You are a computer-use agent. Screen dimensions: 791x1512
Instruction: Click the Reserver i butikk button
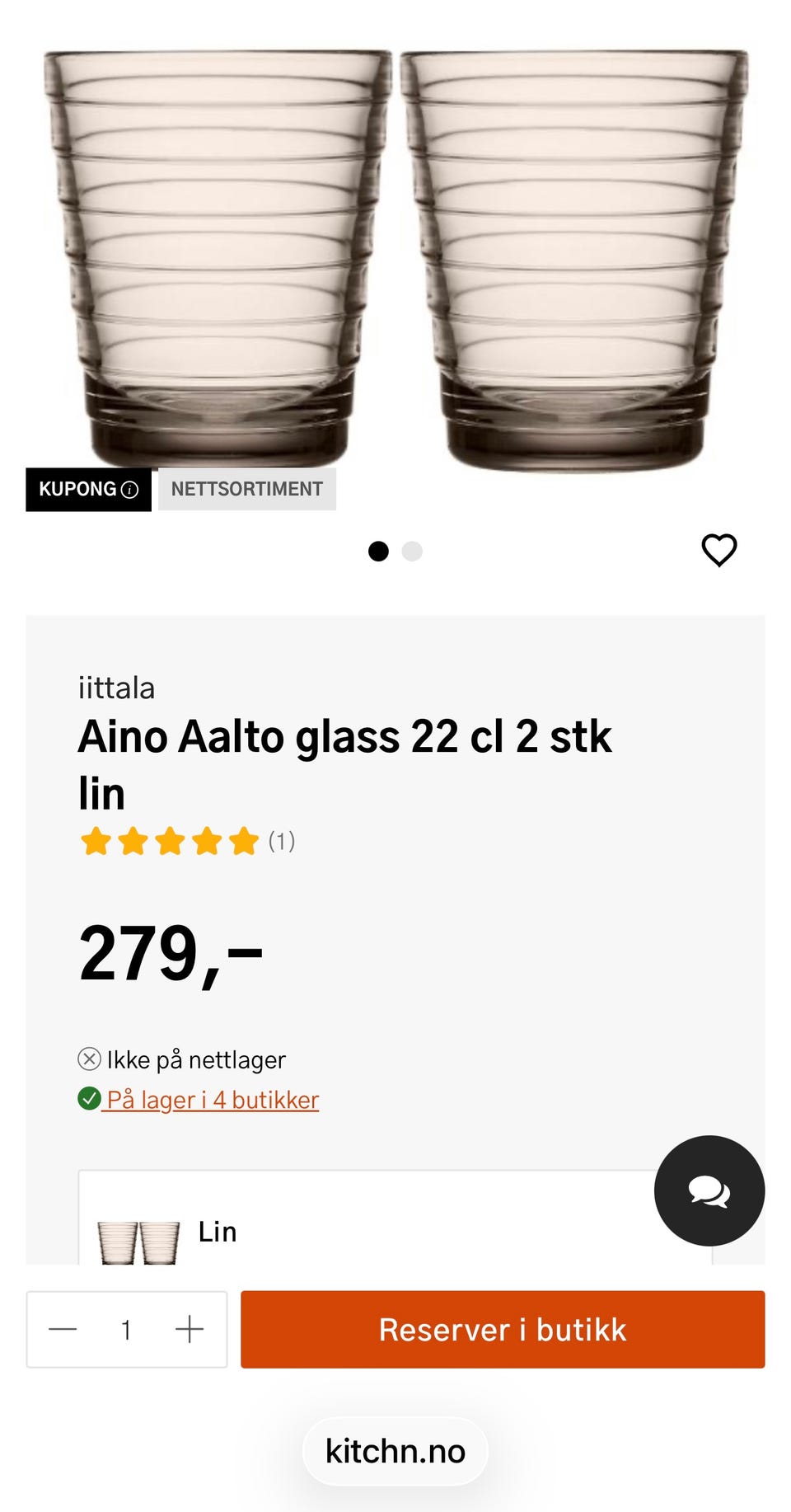click(x=503, y=1329)
